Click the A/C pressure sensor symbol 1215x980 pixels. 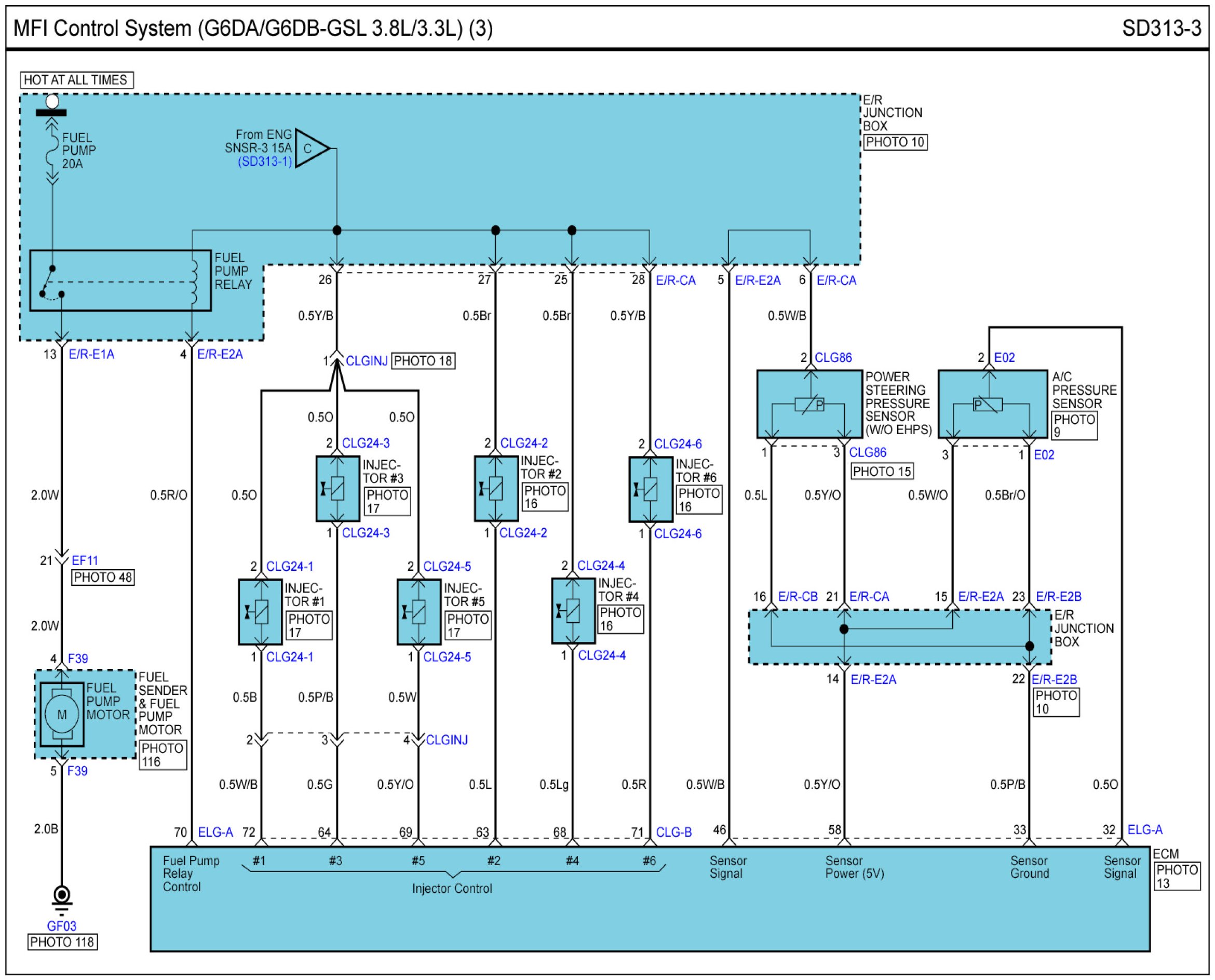(993, 404)
